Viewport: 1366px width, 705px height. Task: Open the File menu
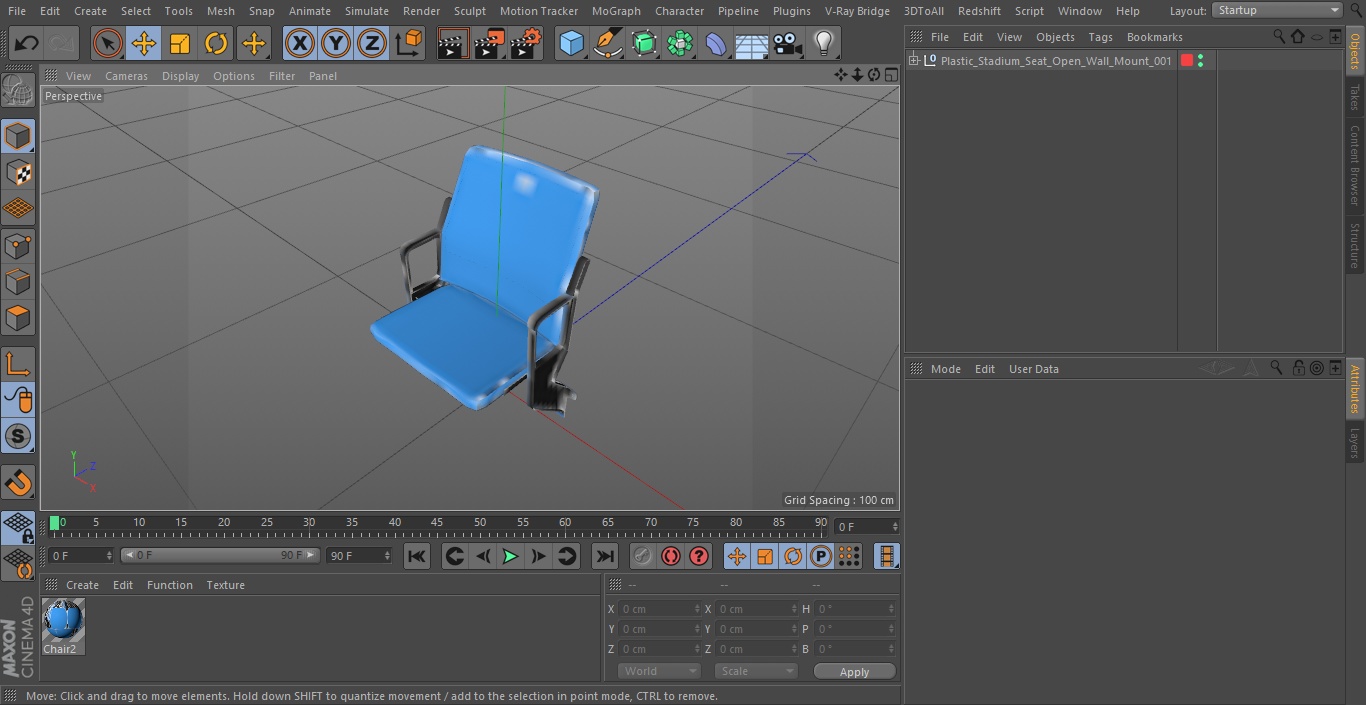pos(17,11)
